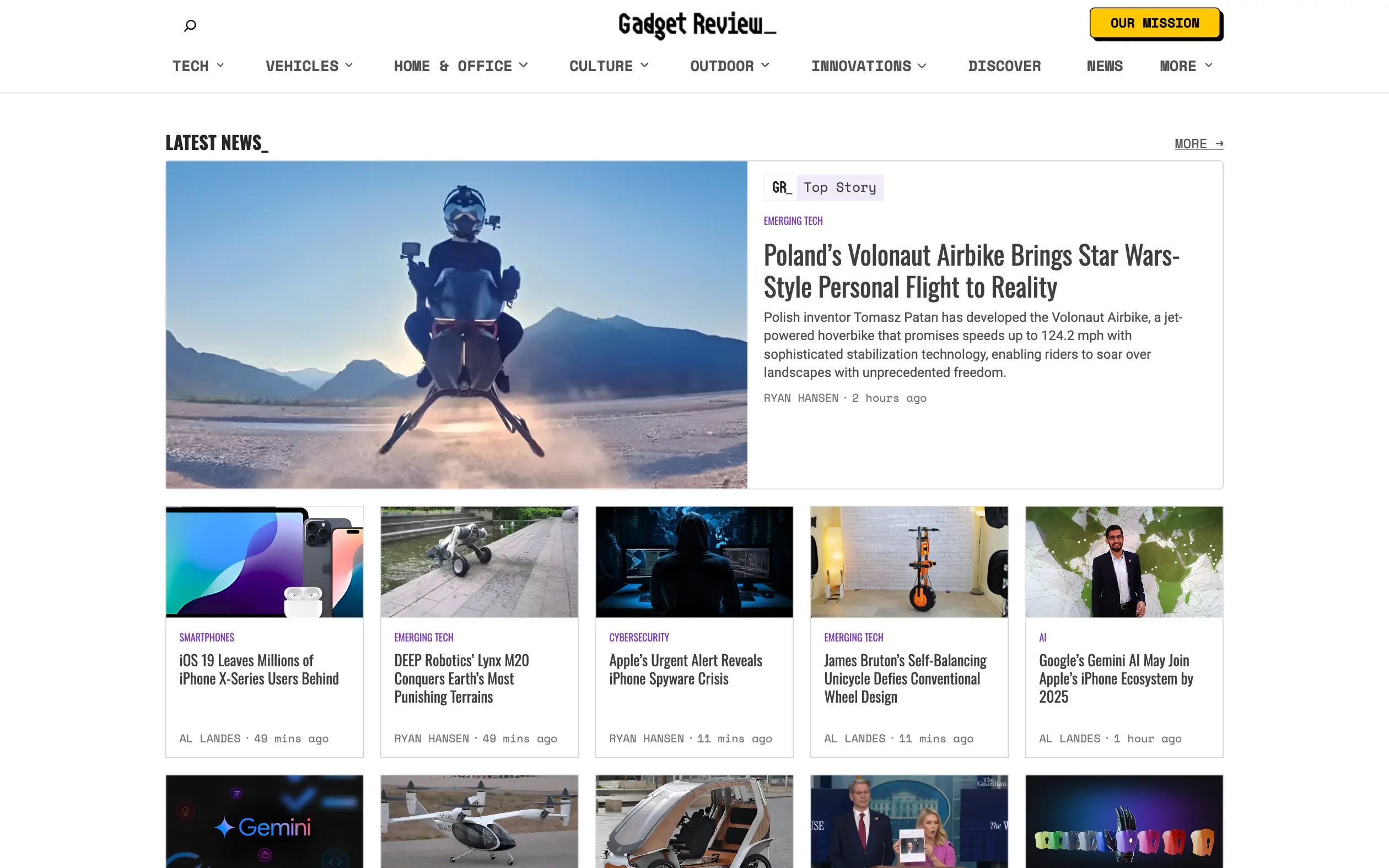Open the white eVTOL aircraft thumbnail
Screen dimensions: 1389x868
480,822
